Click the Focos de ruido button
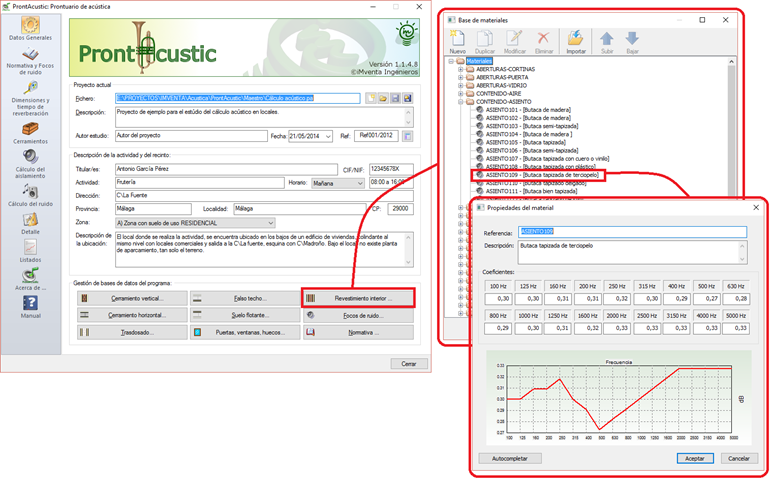The image size is (774, 487). tap(358, 315)
